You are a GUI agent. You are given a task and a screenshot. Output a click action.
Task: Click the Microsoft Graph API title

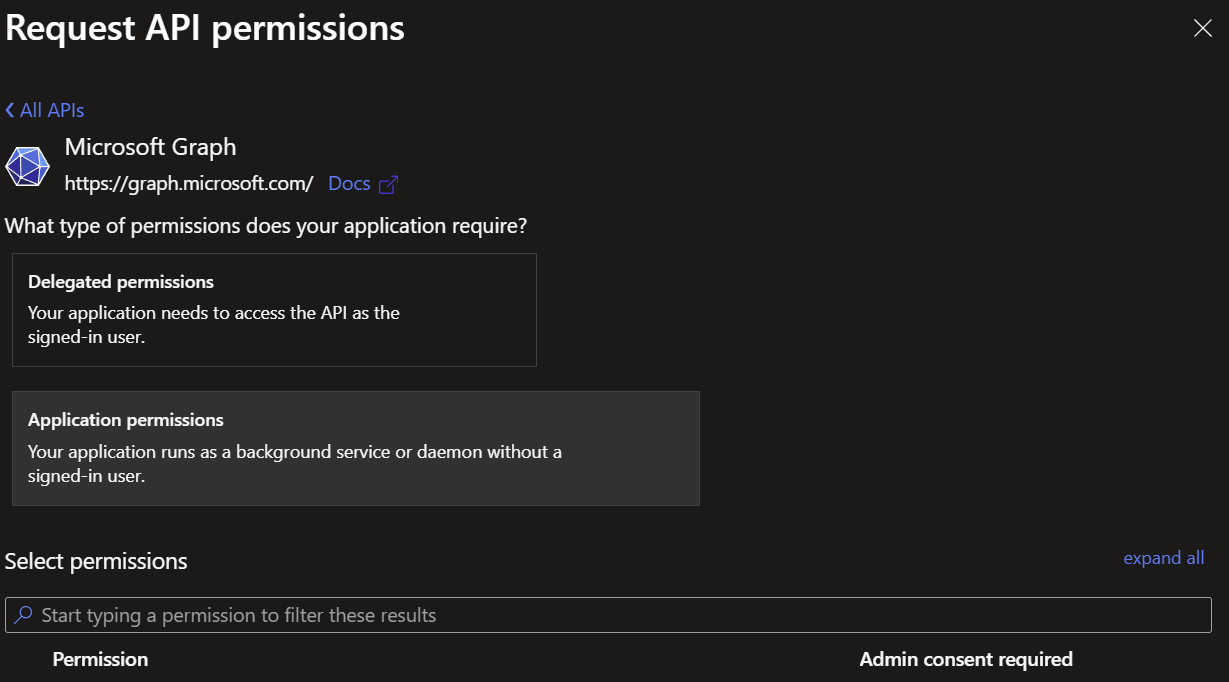(150, 147)
